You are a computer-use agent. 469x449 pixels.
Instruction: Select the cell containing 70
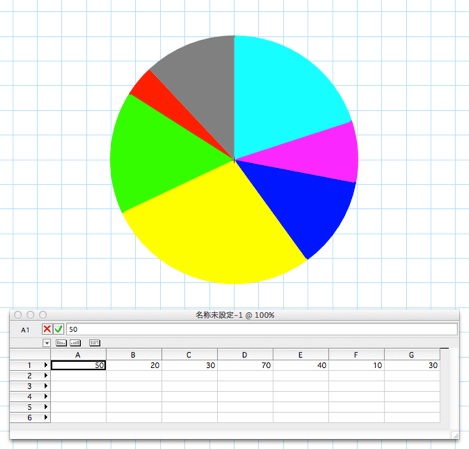tap(245, 365)
